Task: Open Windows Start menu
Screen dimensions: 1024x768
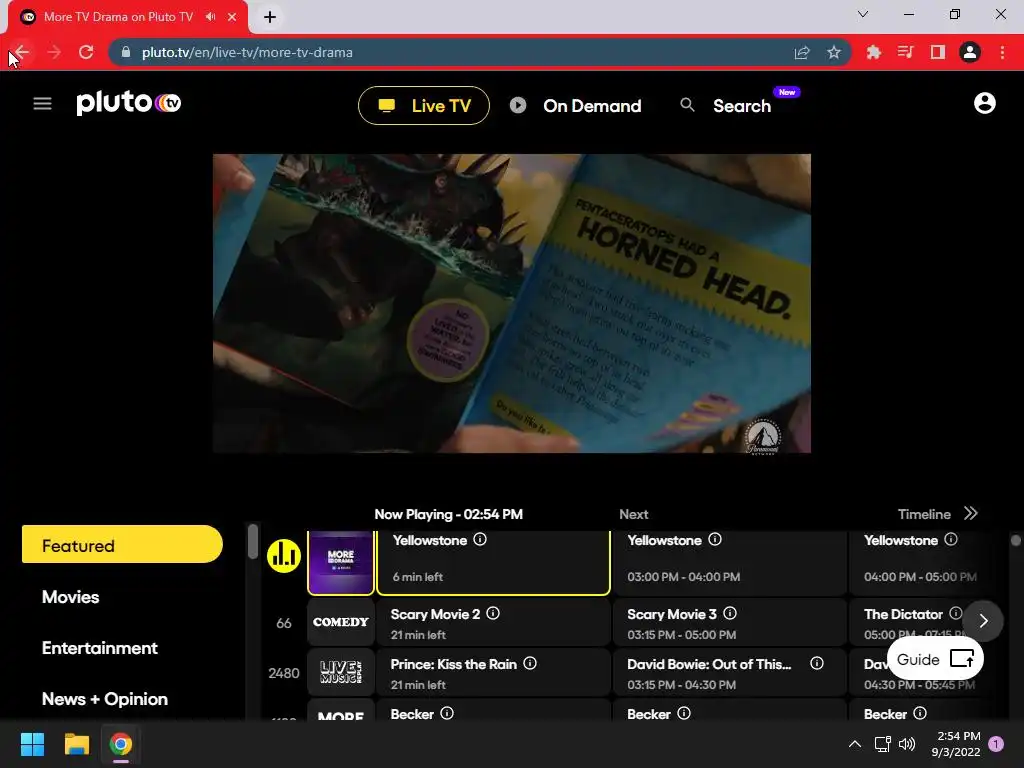Action: [x=32, y=744]
